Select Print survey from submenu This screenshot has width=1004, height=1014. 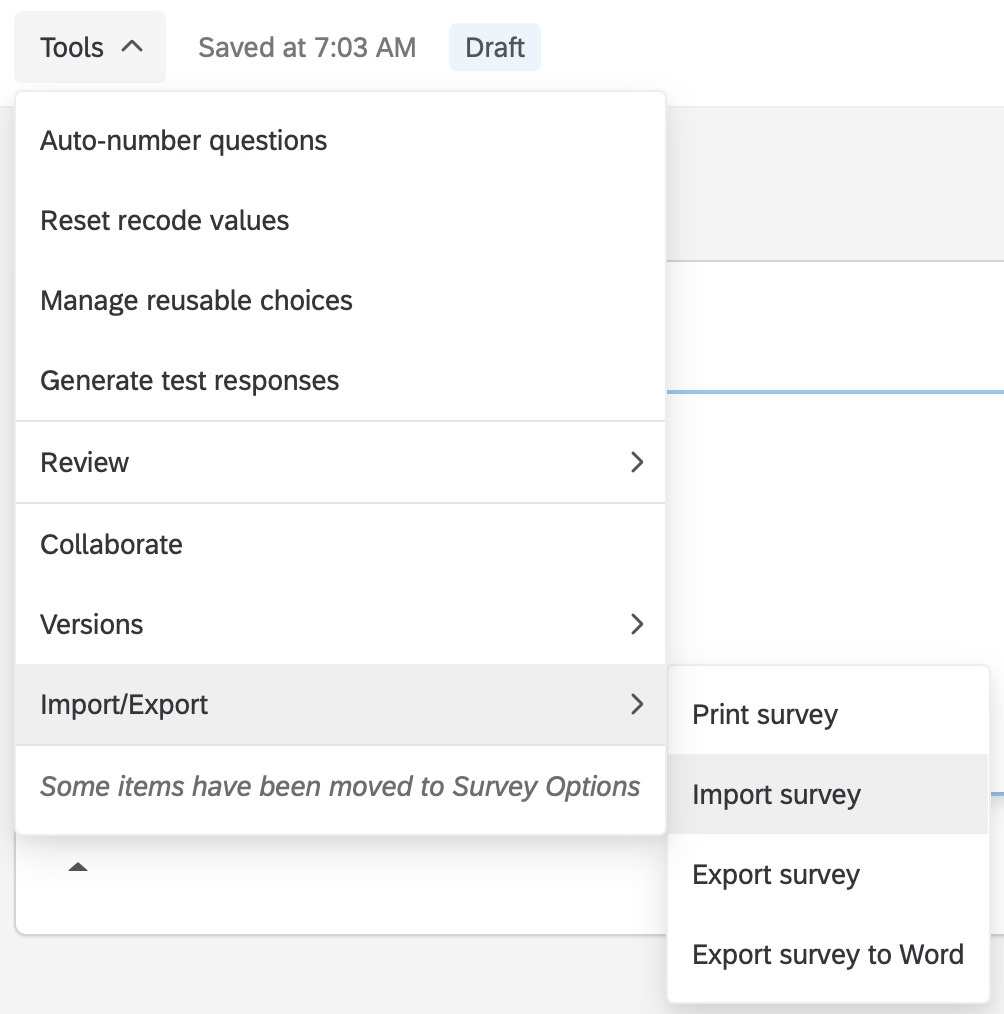[x=763, y=714]
